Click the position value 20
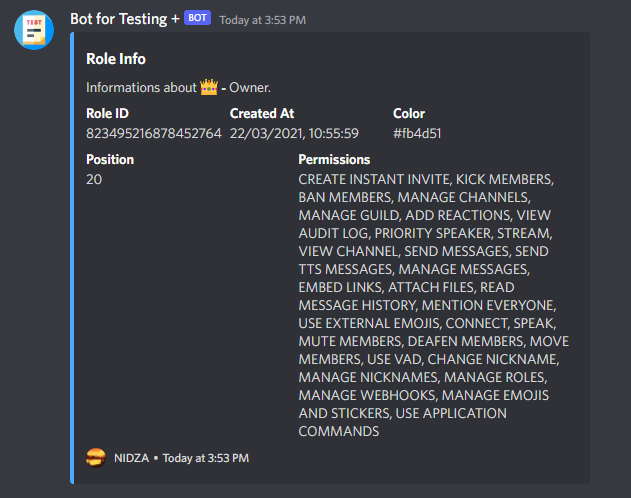This screenshot has width=631, height=498. tap(94, 179)
